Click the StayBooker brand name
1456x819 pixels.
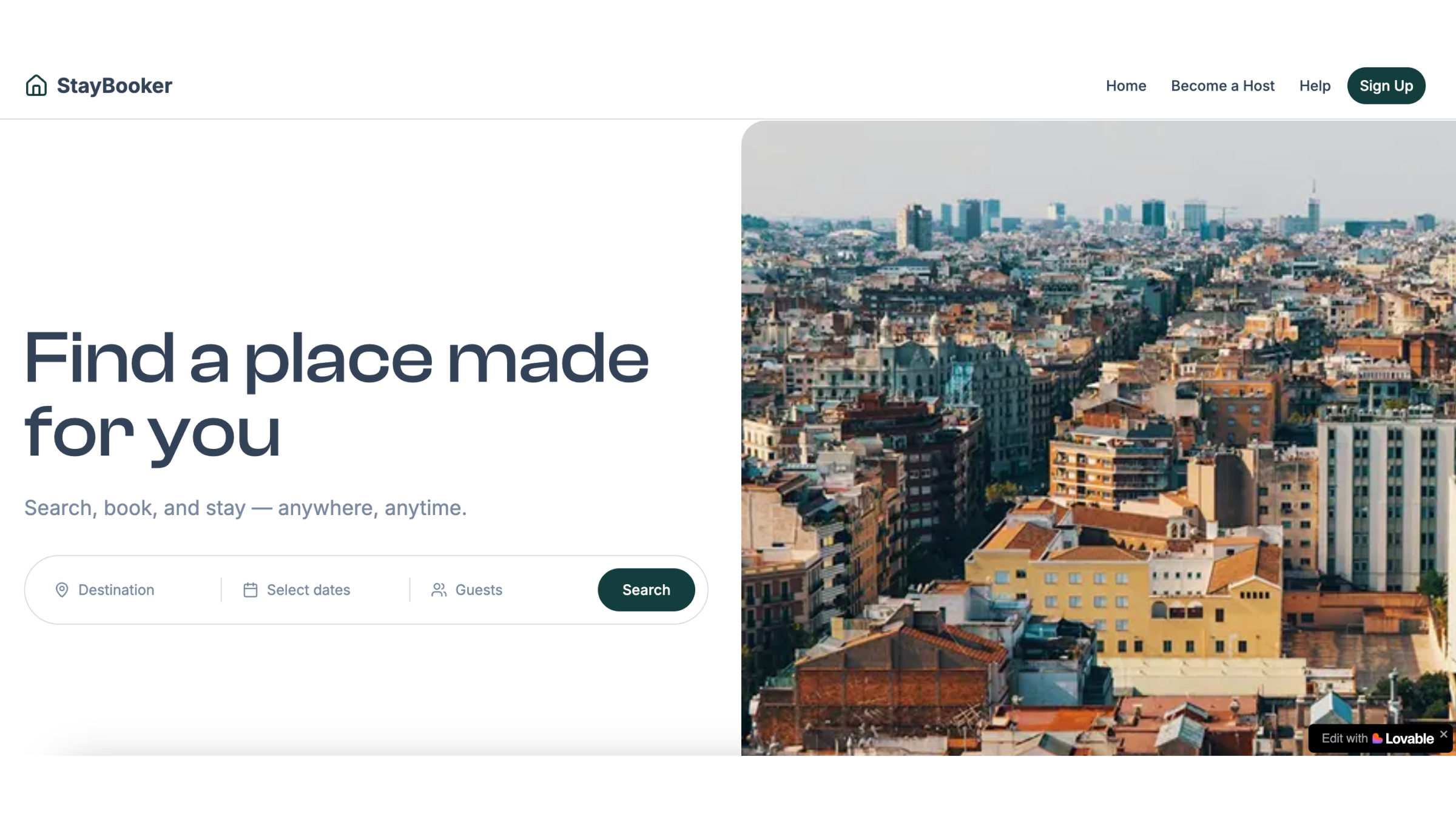click(114, 86)
